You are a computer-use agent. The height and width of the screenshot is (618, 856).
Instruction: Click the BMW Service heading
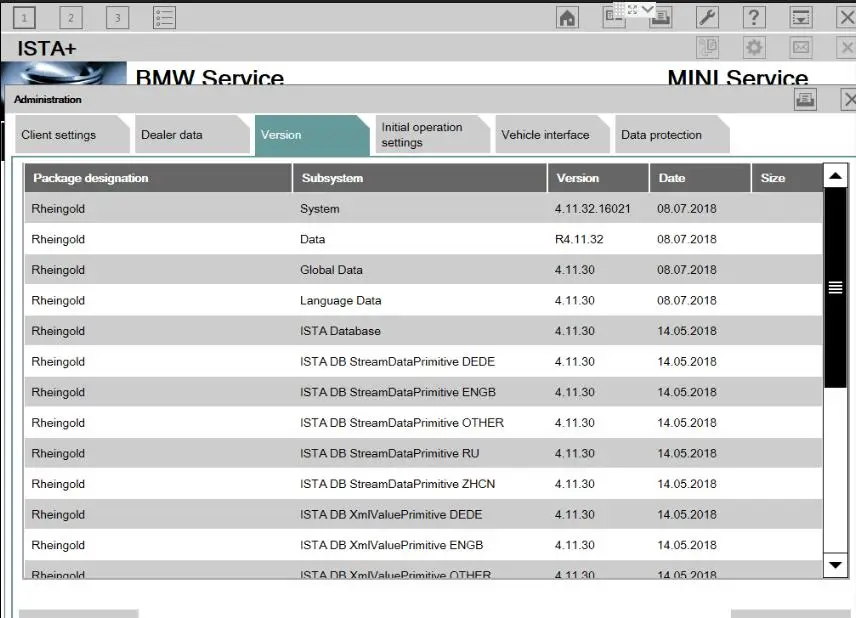click(210, 77)
